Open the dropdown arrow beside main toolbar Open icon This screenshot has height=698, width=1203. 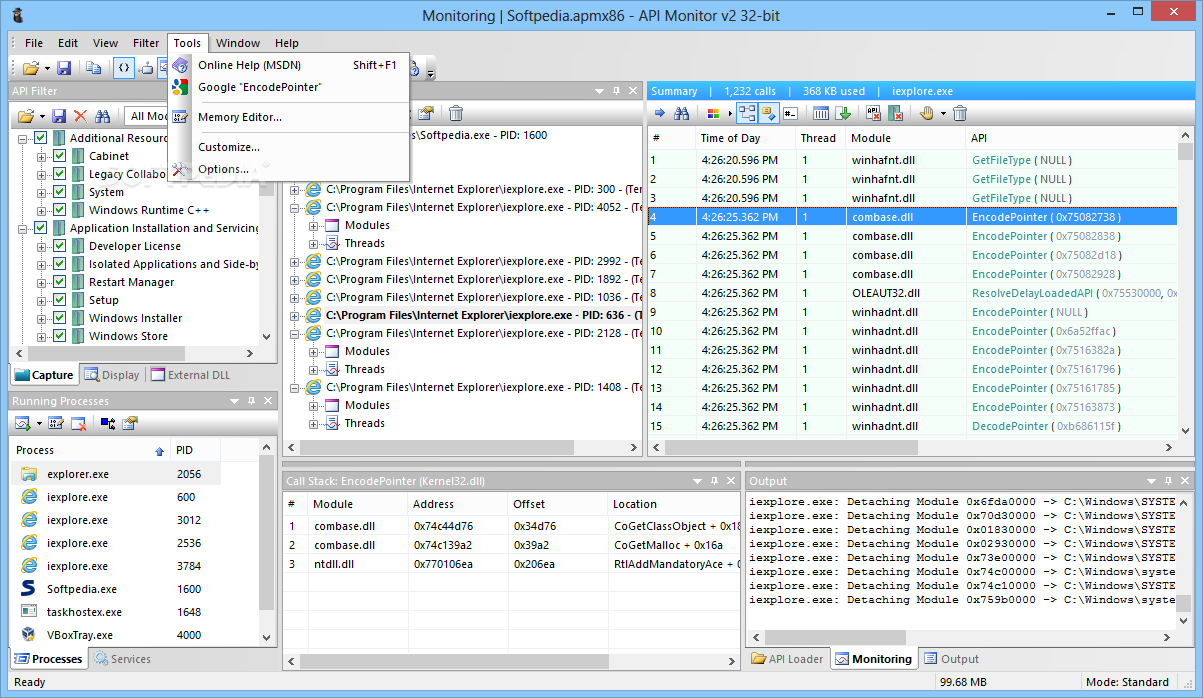pos(45,68)
